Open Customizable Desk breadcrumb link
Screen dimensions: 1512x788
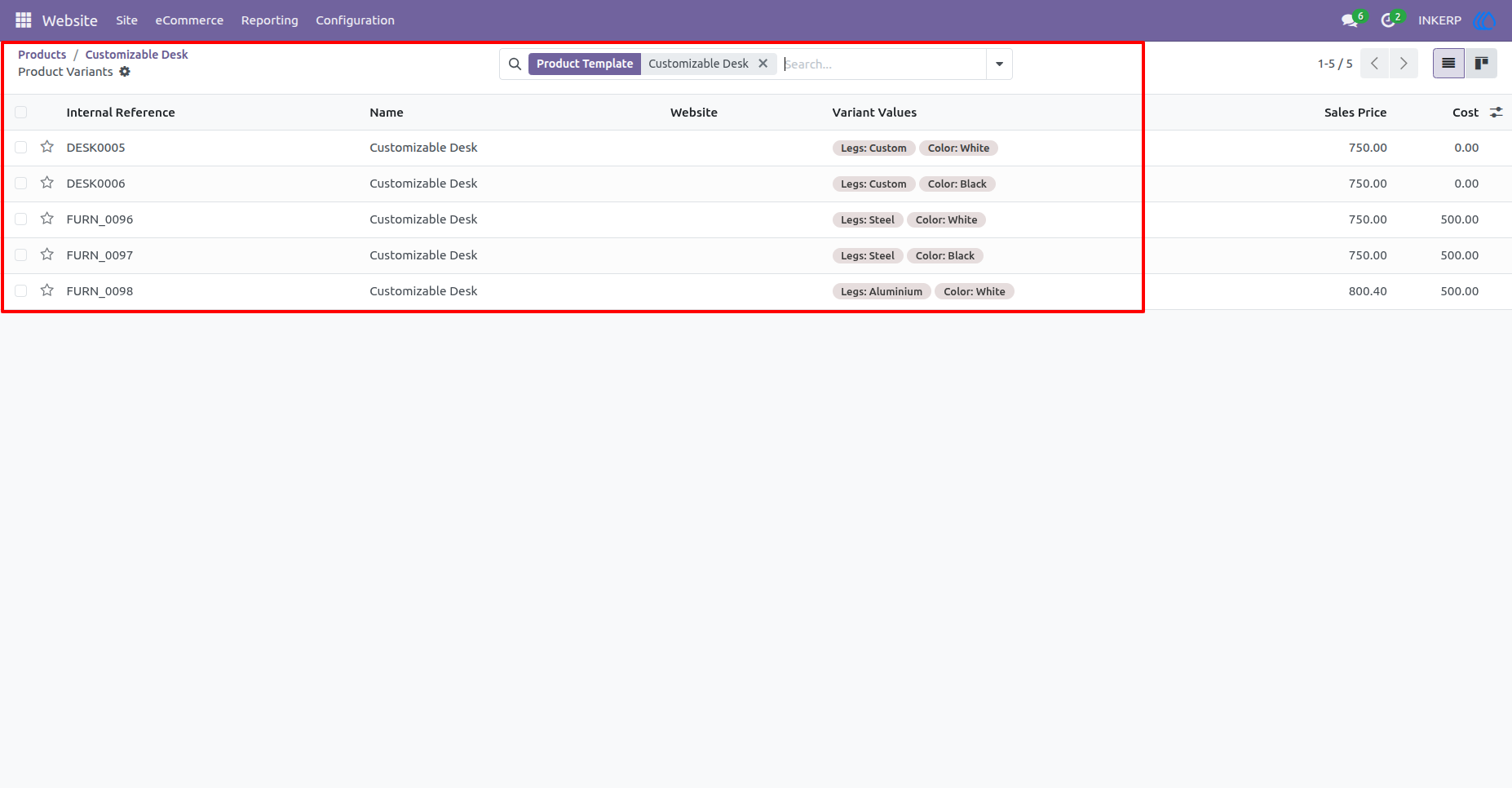pyautogui.click(x=136, y=55)
